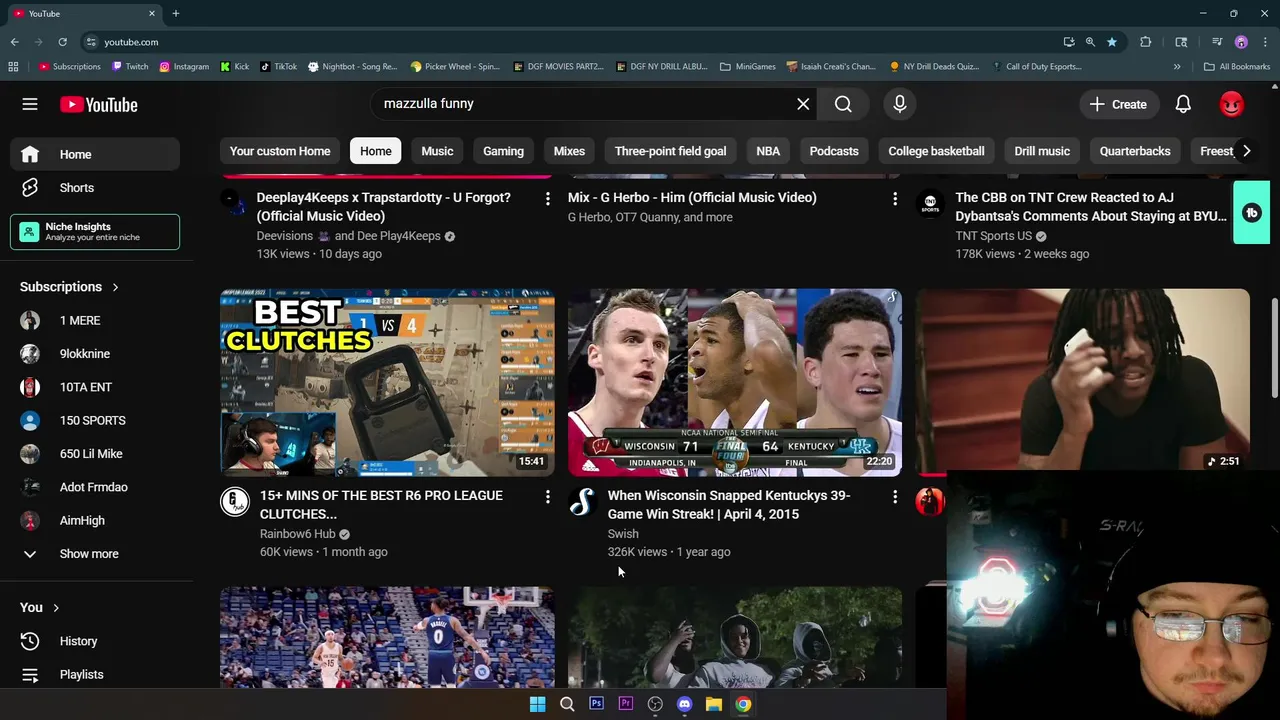Select the College basketball chip
The image size is (1280, 720).
tap(936, 151)
